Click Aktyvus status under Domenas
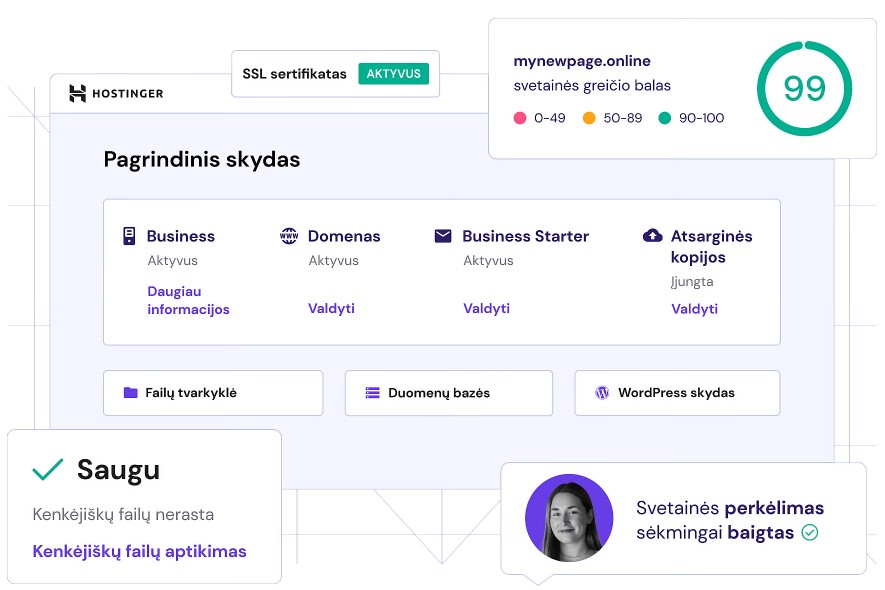885x590 pixels. point(333,260)
